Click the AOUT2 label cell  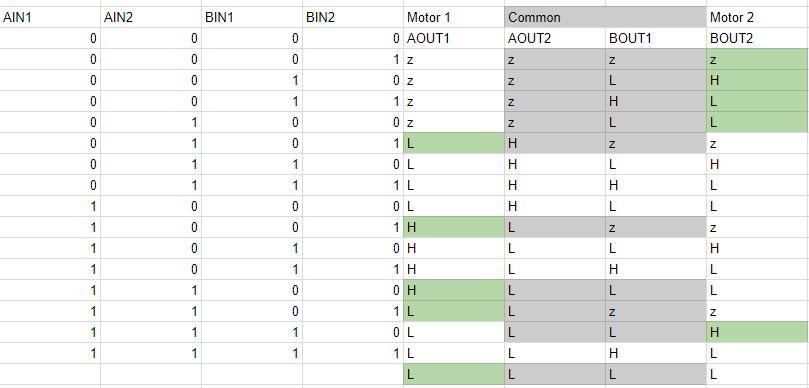(555, 39)
